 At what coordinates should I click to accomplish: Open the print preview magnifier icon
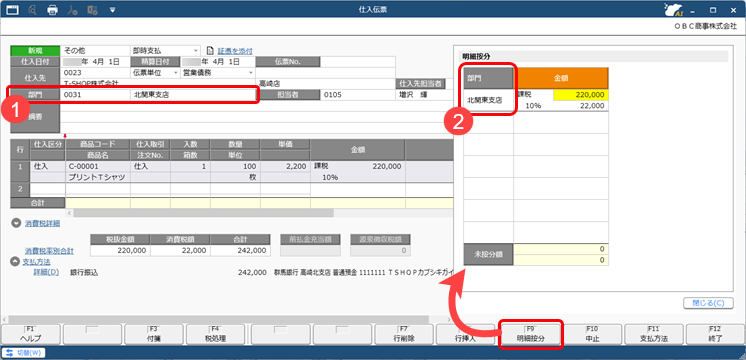point(33,10)
